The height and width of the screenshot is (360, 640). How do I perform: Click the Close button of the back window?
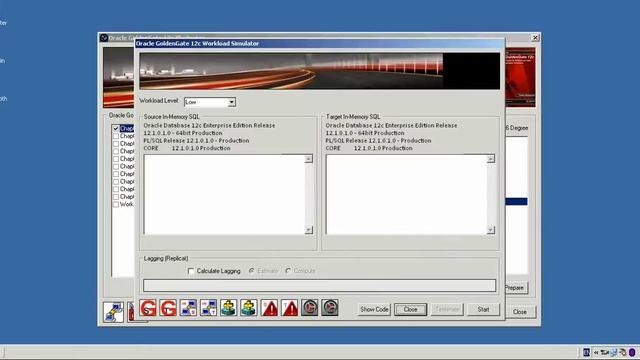click(520, 312)
